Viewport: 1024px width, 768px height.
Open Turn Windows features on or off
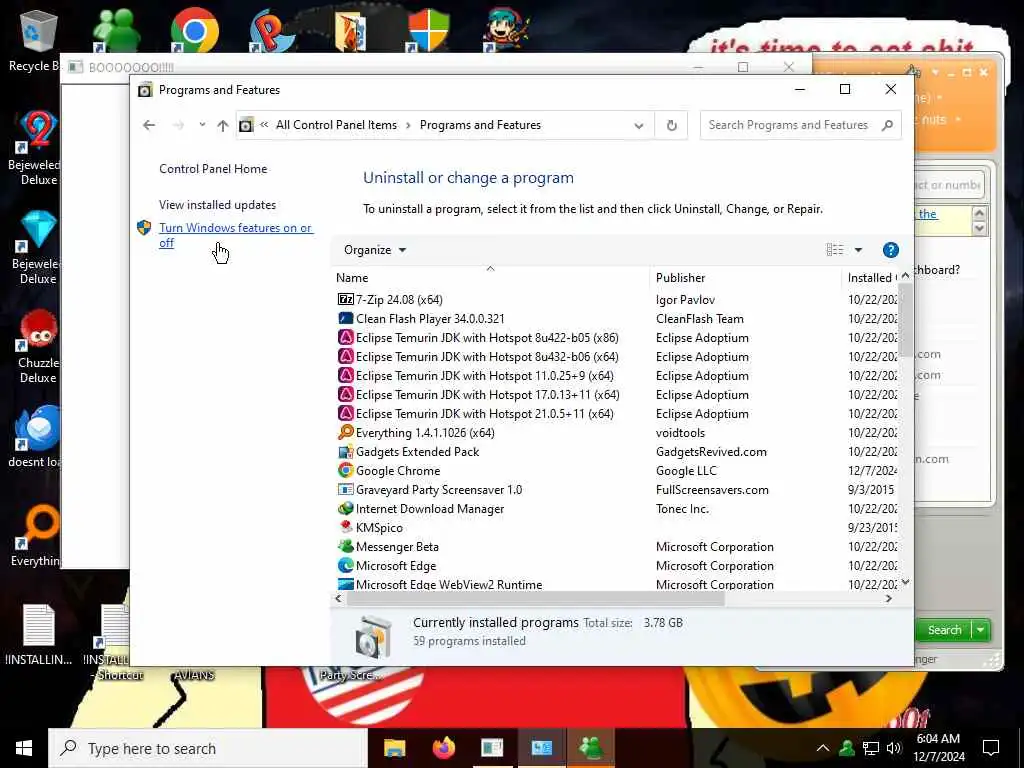click(x=236, y=235)
